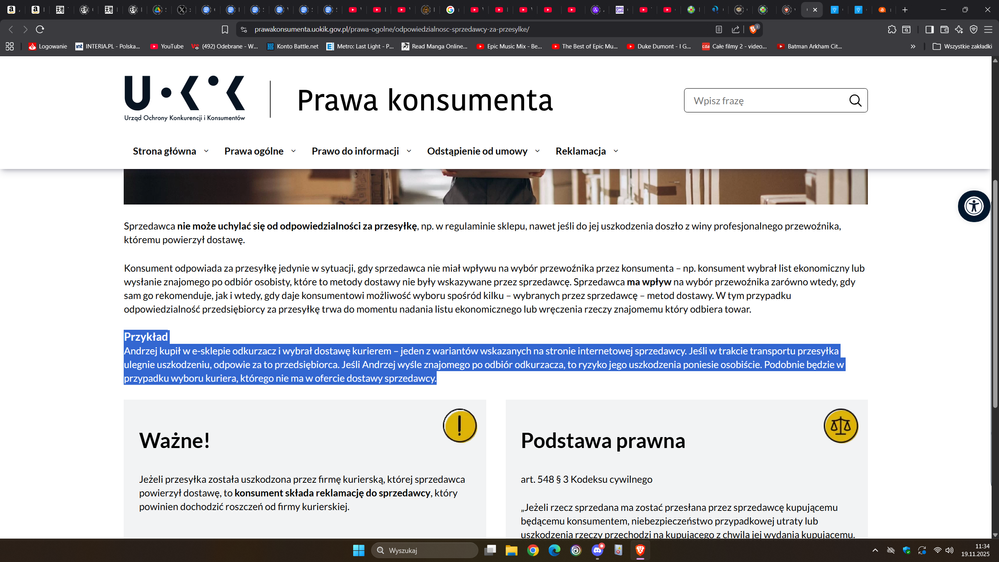Viewport: 999px width, 562px height.
Task: Switch to the Google tab
Action: pos(450,10)
